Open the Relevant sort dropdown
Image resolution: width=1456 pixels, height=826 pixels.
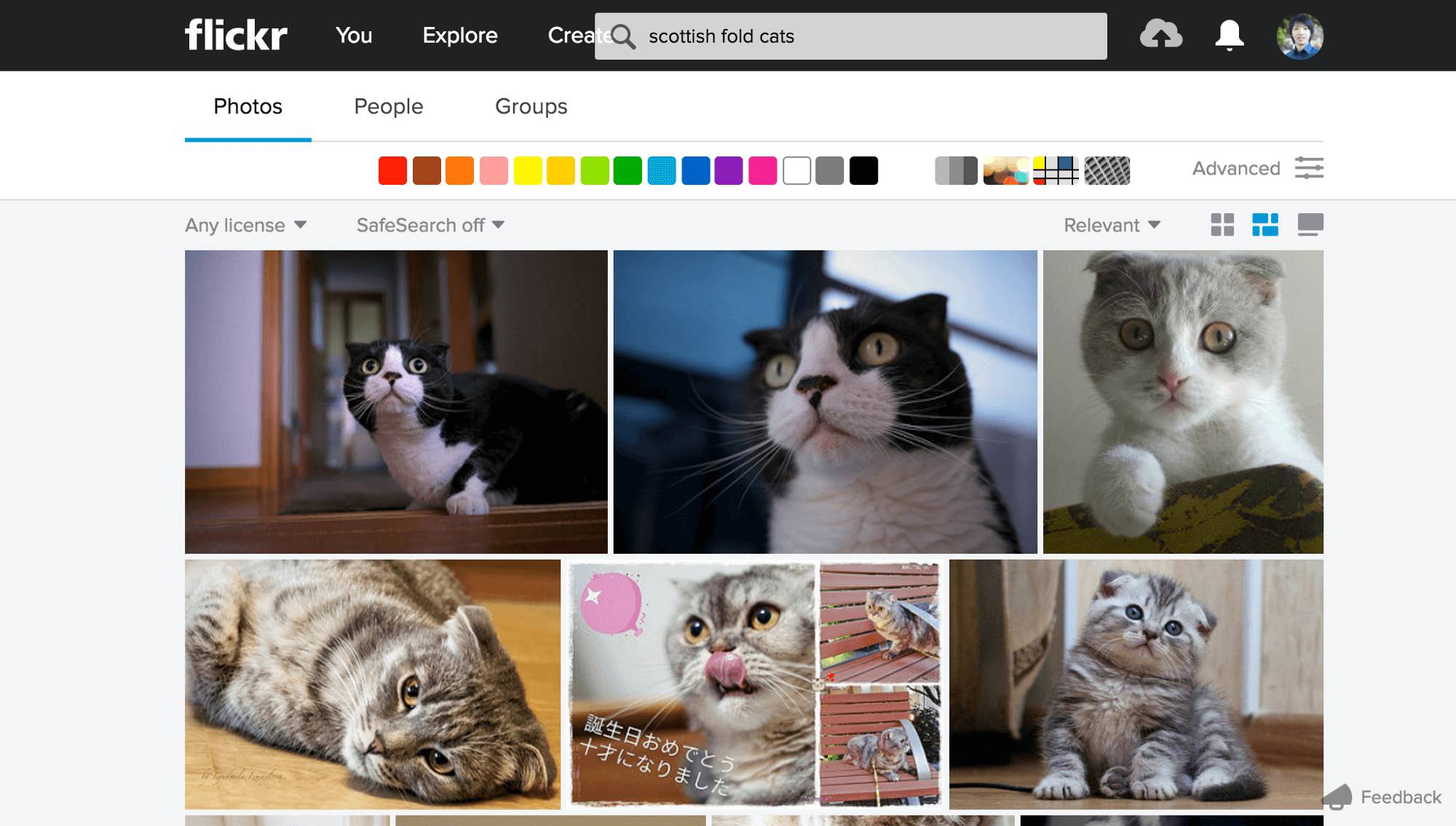(x=1112, y=226)
